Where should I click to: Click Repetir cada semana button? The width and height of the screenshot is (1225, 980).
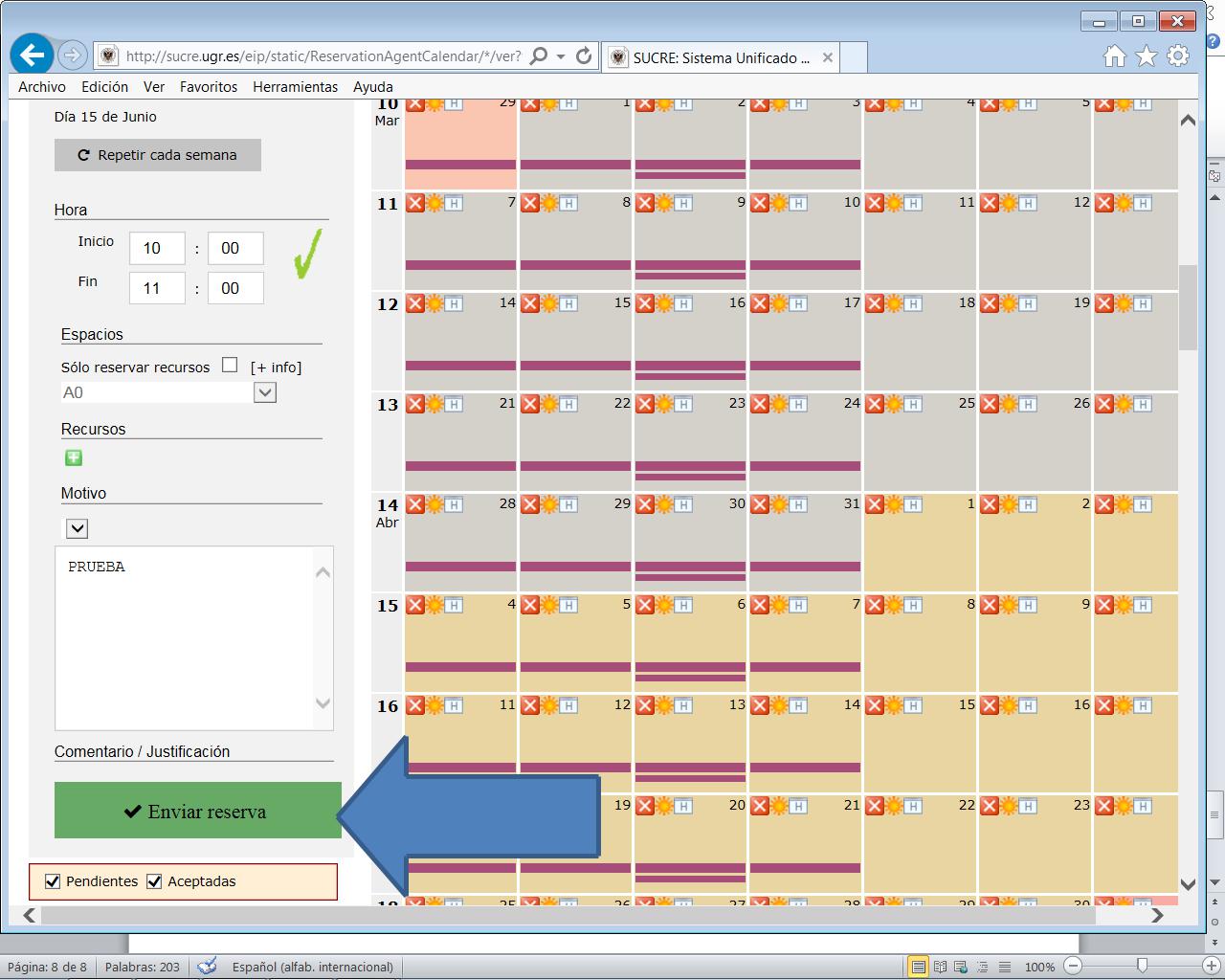tap(158, 155)
